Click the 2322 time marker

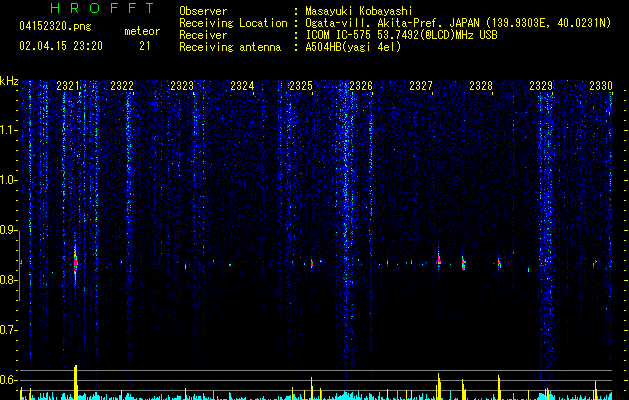tap(122, 85)
